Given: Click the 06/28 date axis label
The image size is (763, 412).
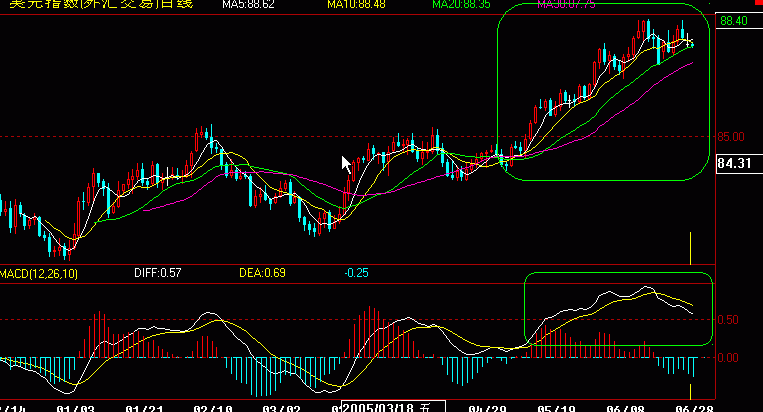Looking at the screenshot, I should 694,408.
